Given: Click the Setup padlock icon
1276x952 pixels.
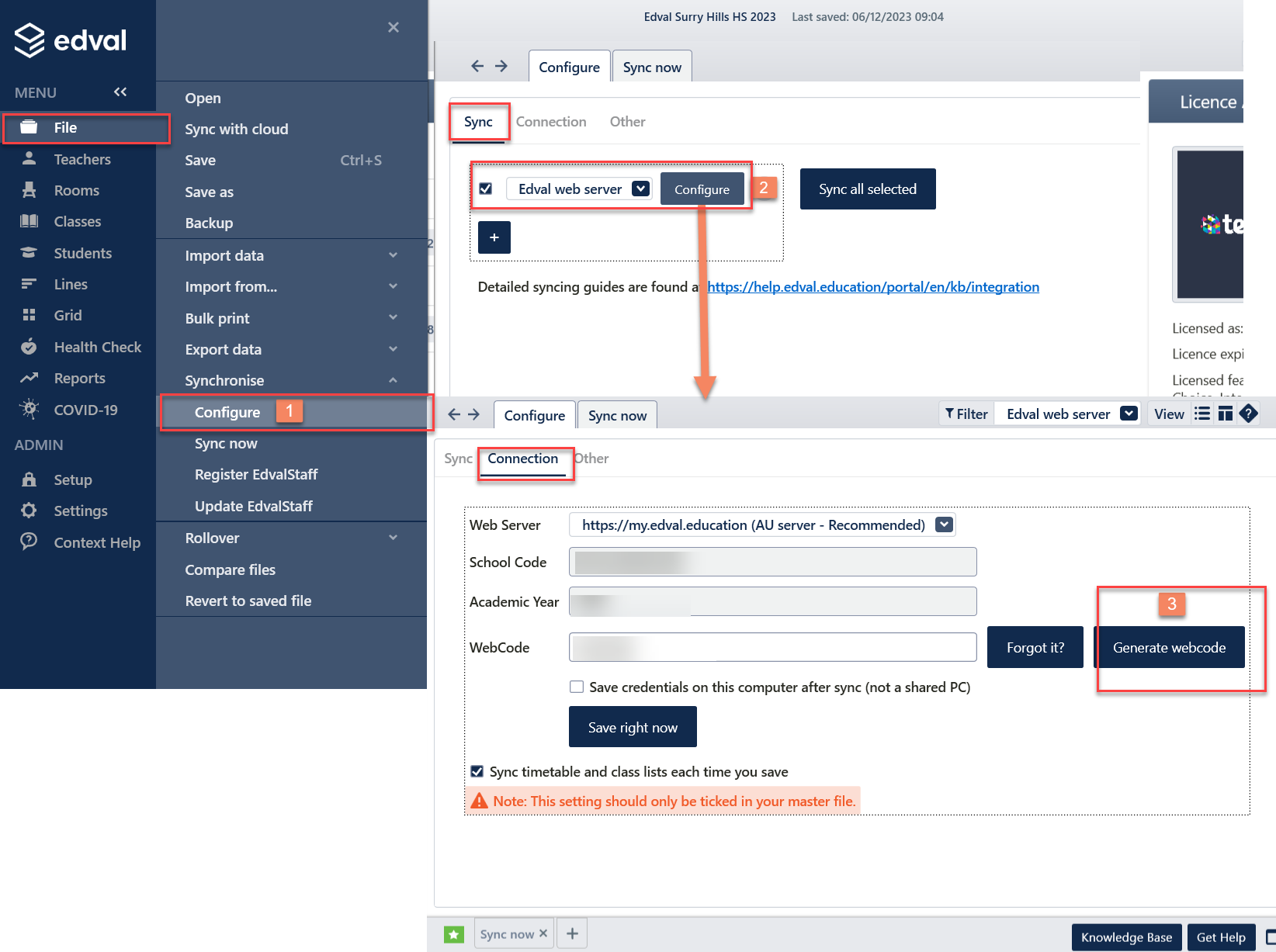Looking at the screenshot, I should click(x=29, y=479).
